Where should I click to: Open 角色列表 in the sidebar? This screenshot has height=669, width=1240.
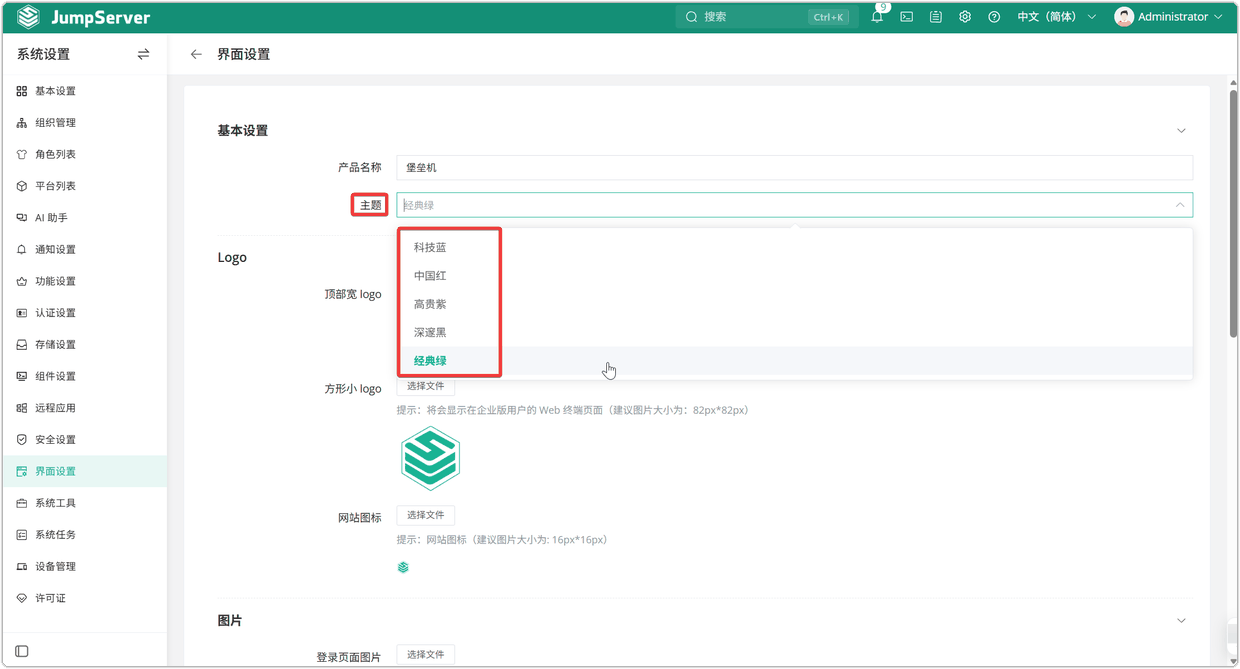pyautogui.click(x=84, y=155)
